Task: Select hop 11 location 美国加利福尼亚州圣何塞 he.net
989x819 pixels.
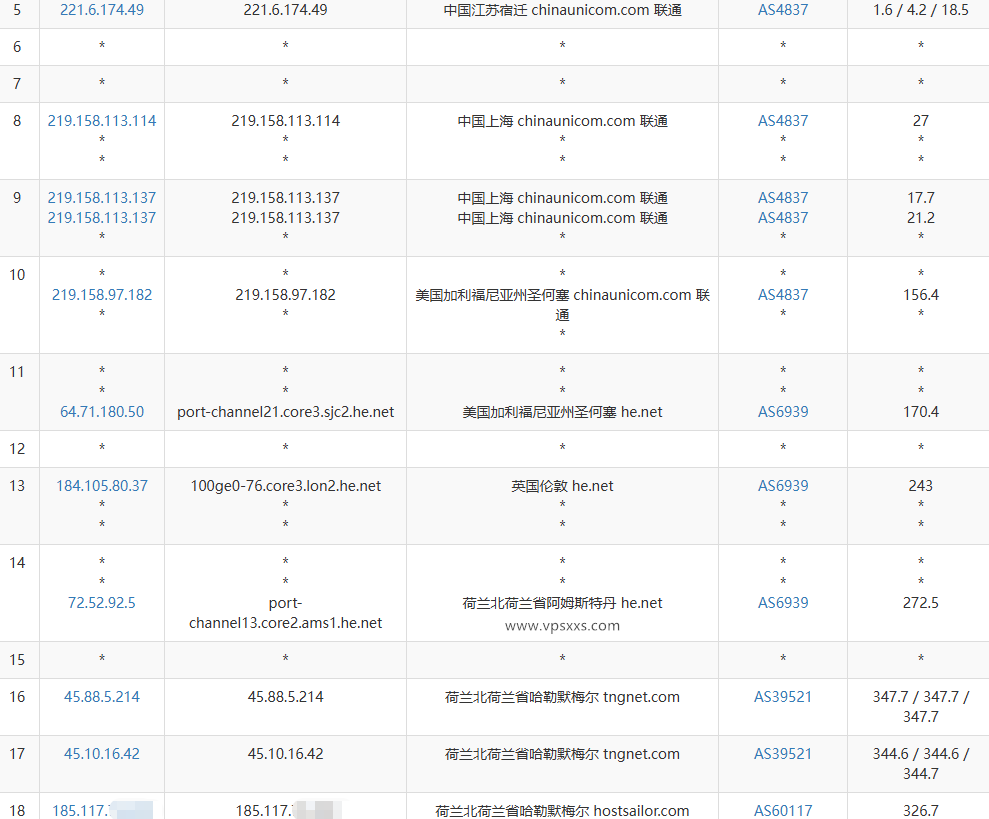Action: pos(562,411)
